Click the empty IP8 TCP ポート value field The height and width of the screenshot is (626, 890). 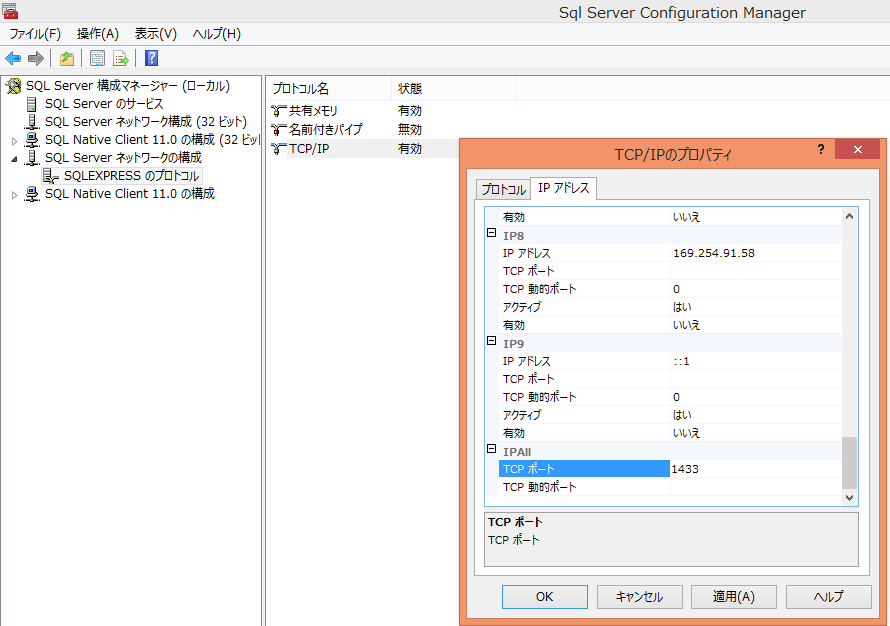tap(755, 271)
